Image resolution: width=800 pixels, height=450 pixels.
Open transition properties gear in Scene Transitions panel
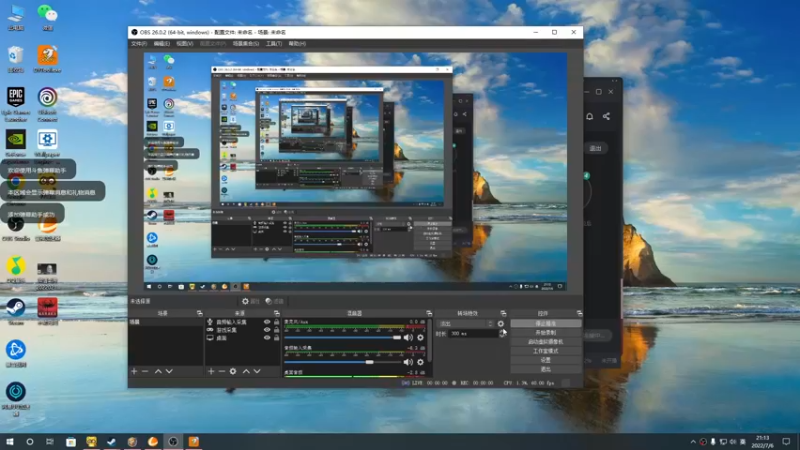pyautogui.click(x=501, y=323)
